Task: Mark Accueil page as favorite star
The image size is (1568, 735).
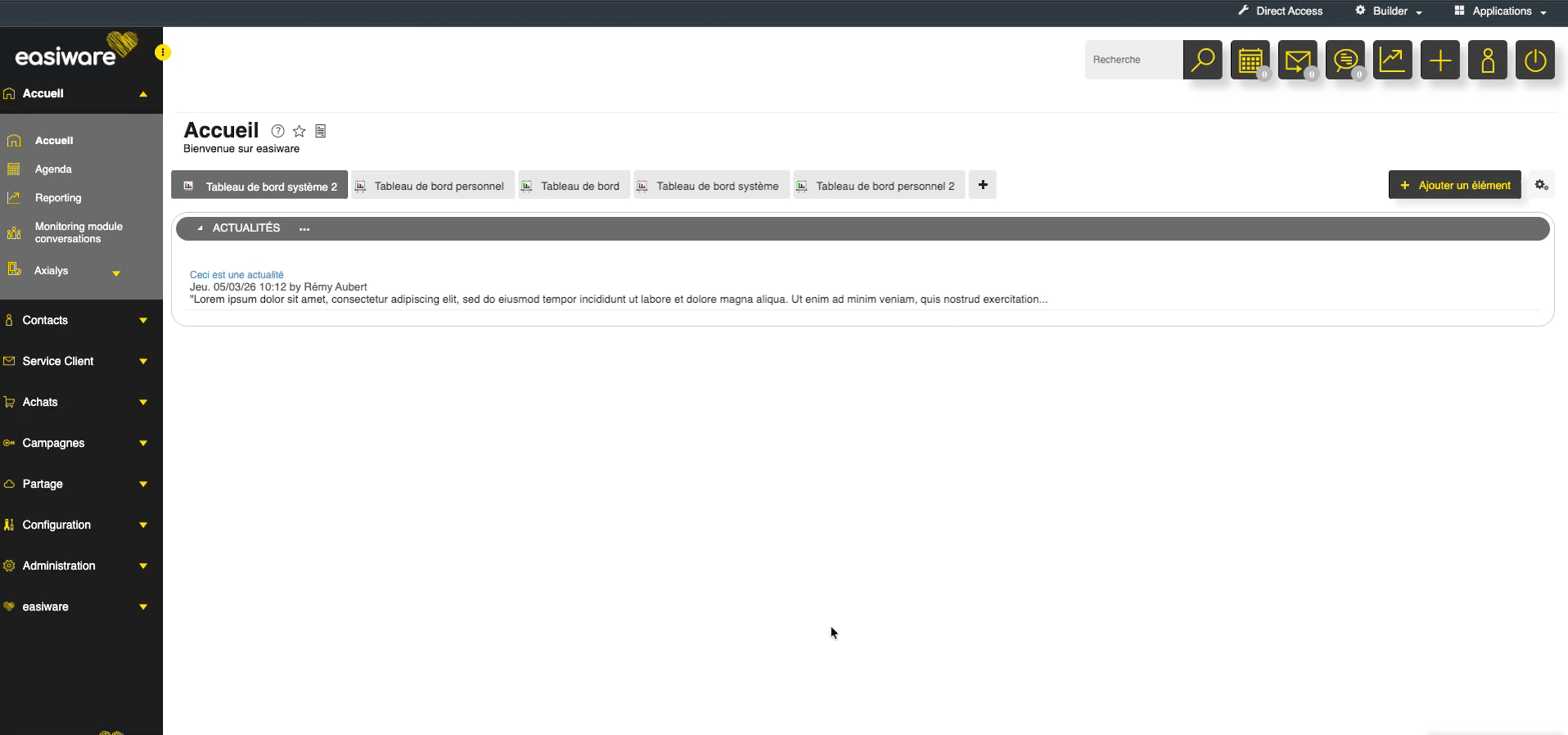Action: pos(300,131)
